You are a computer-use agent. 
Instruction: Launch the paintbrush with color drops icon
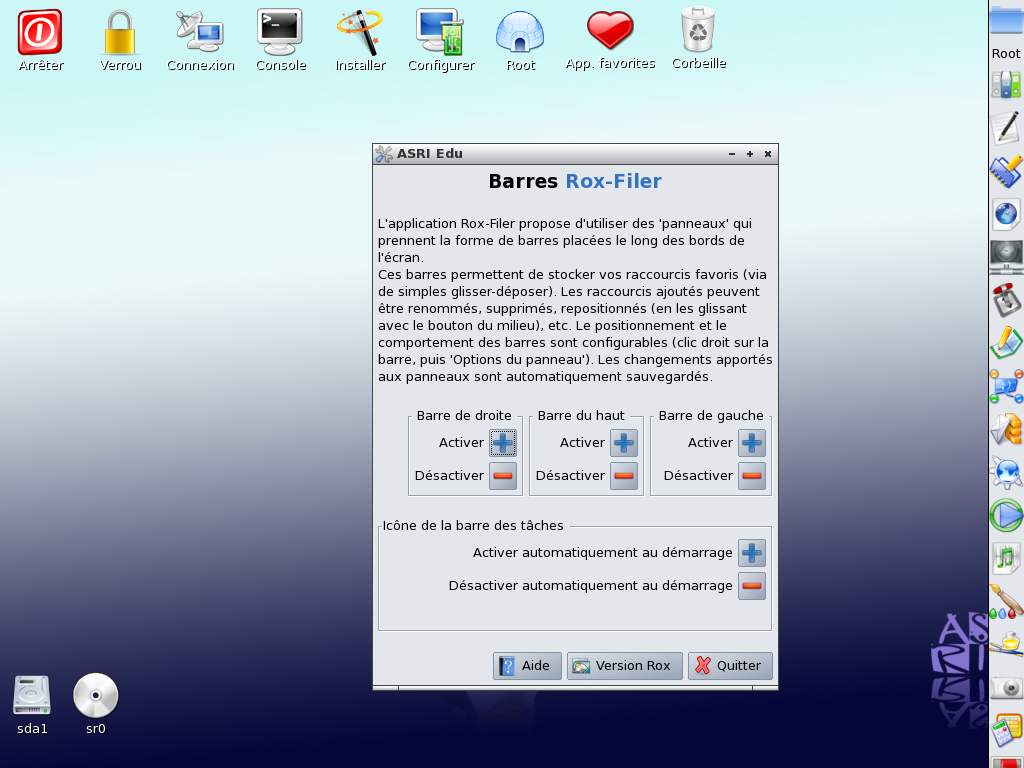coord(1006,601)
